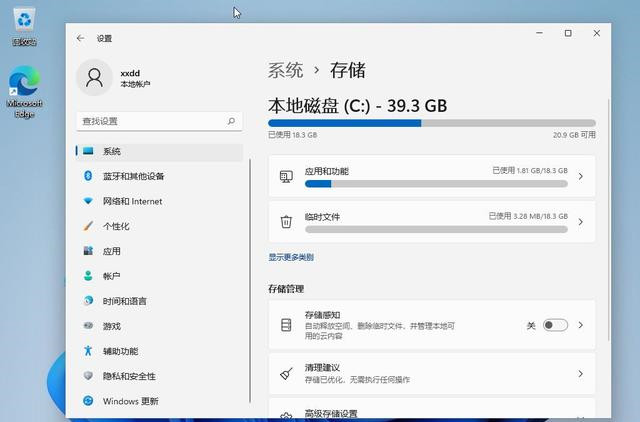The height and width of the screenshot is (422, 640).
Task: Open Cleanup recommendations chevron
Action: (580, 374)
